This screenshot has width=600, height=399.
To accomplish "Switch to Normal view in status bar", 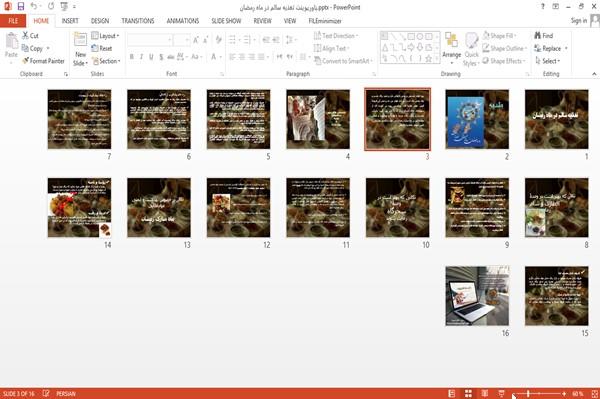I will click(x=452, y=393).
